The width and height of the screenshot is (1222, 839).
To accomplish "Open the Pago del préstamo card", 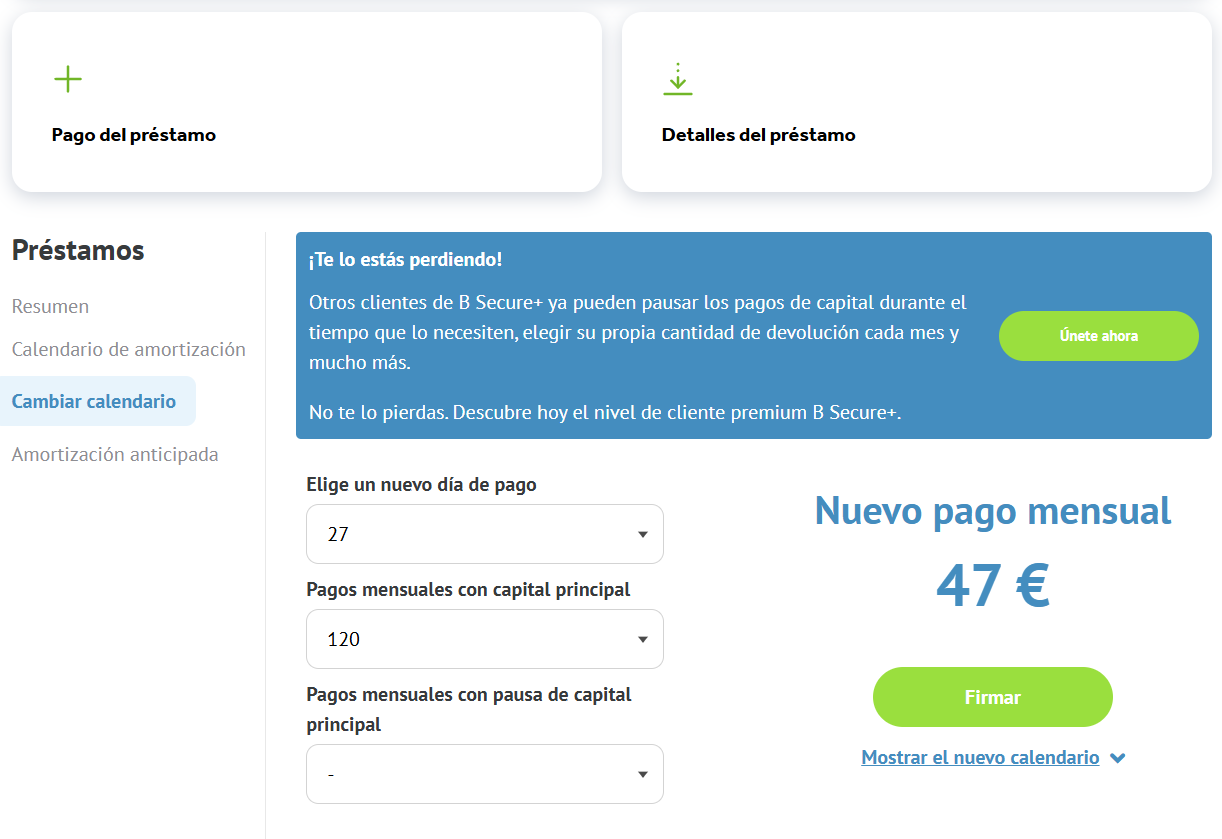I will click(x=306, y=103).
